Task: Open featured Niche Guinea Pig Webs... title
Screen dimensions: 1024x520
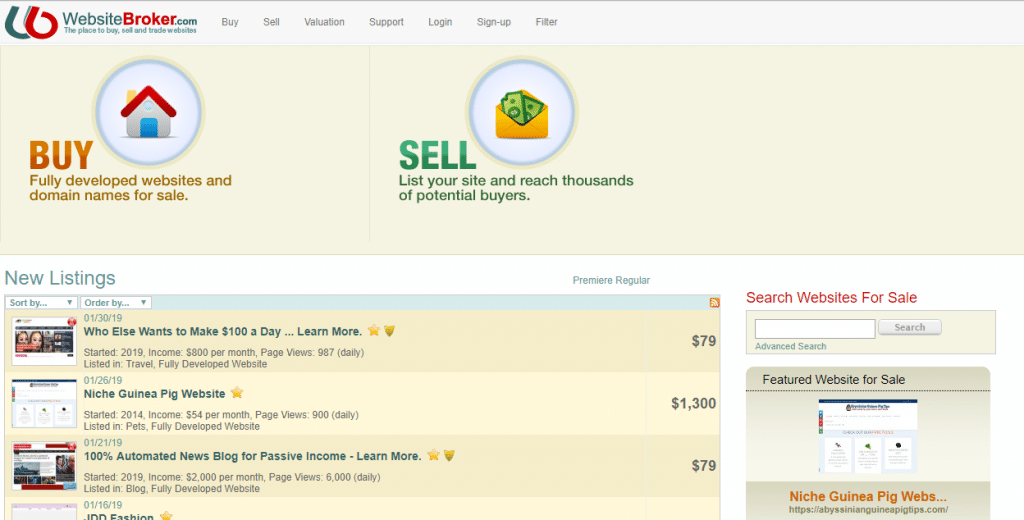Action: pos(868,496)
